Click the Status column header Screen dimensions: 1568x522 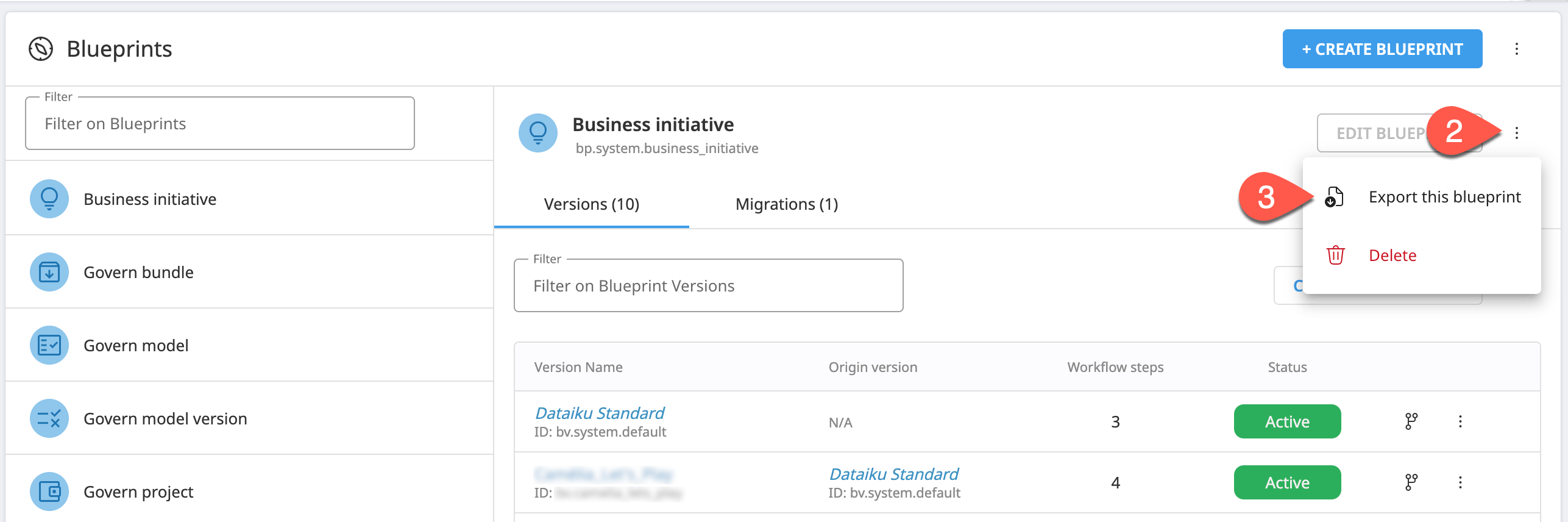1287,367
